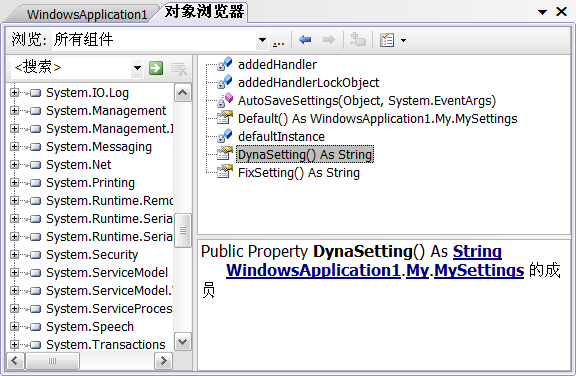The height and width of the screenshot is (376, 576).
Task: Click the Default() property icon
Action: (224, 118)
